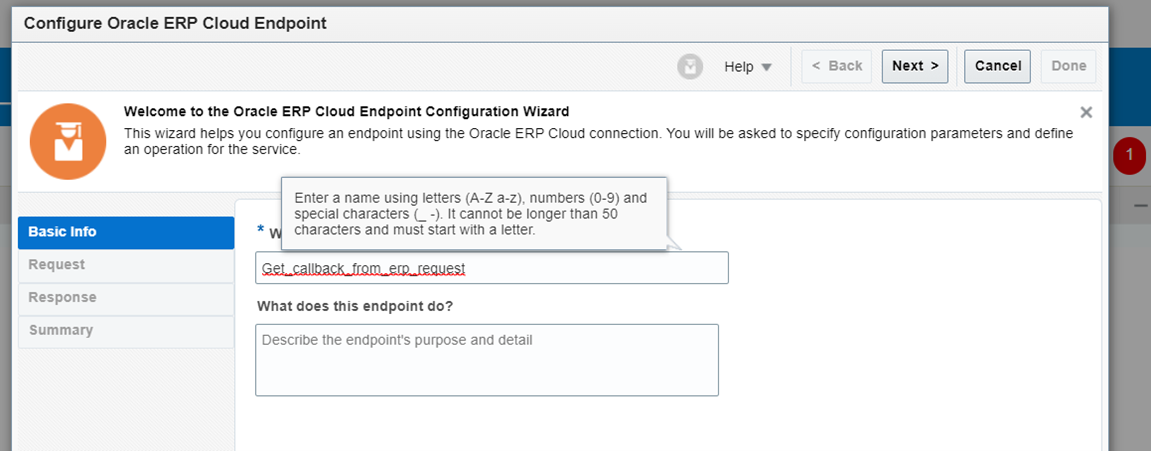Switch to the Response step
Viewport: 1151px width, 451px height.
(x=126, y=298)
